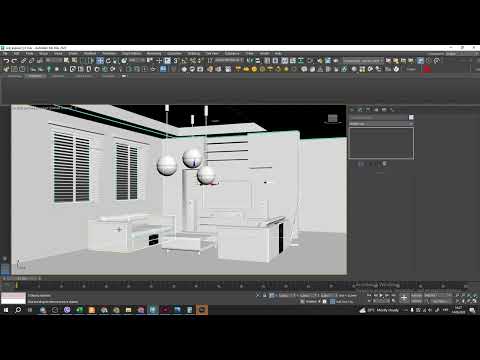Toggle 3D Snaps on the toolbar

175,61
